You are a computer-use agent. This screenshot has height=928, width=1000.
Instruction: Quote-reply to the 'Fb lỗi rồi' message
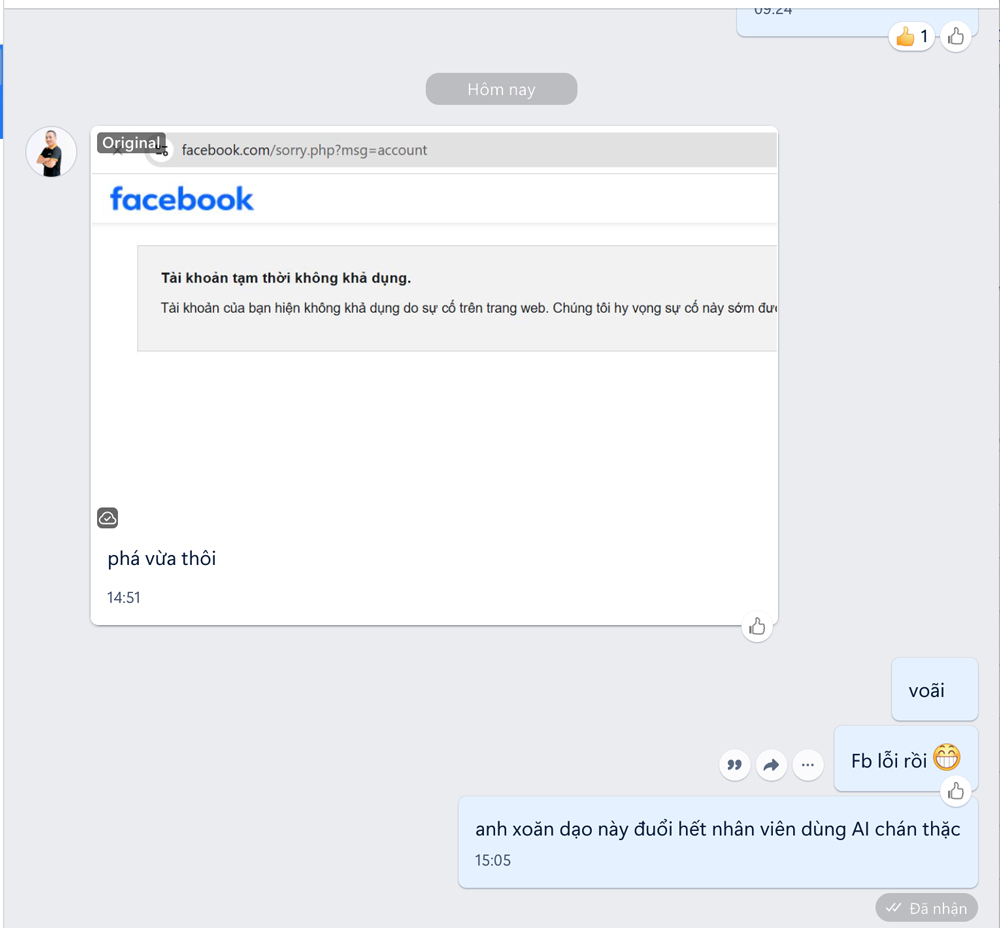pos(735,764)
